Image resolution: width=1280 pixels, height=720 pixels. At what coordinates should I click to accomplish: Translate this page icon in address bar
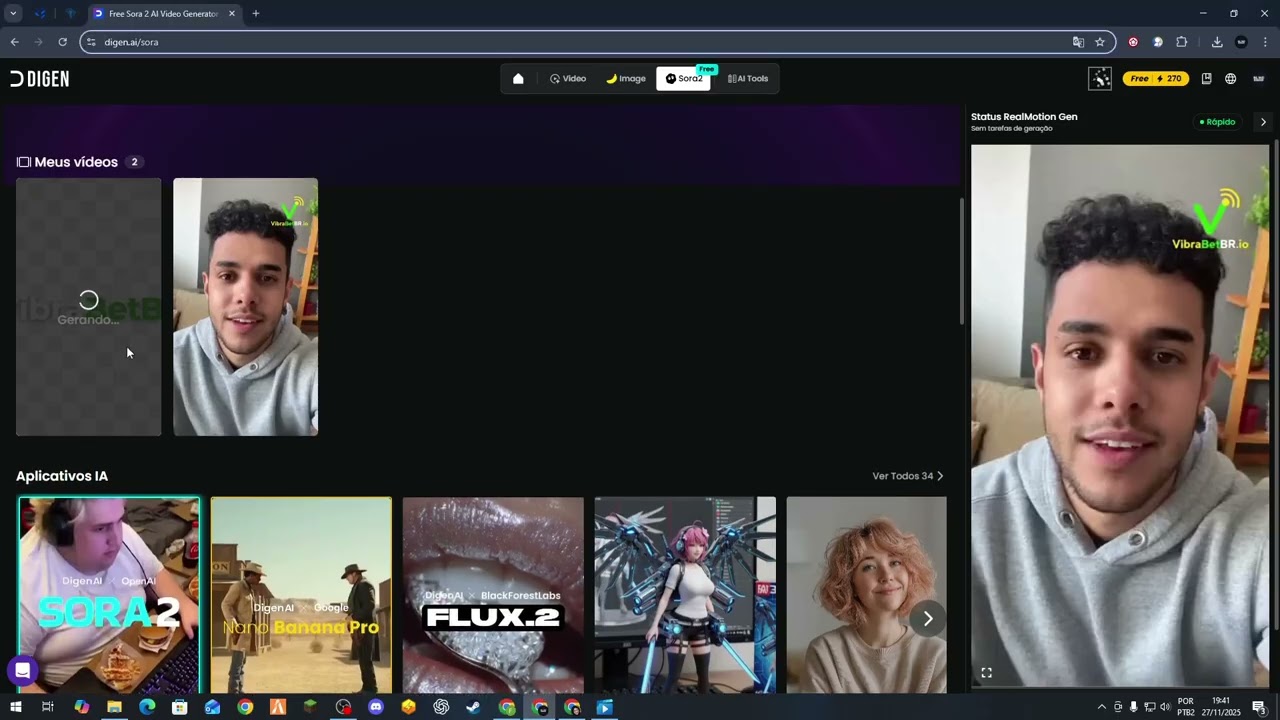1078,42
